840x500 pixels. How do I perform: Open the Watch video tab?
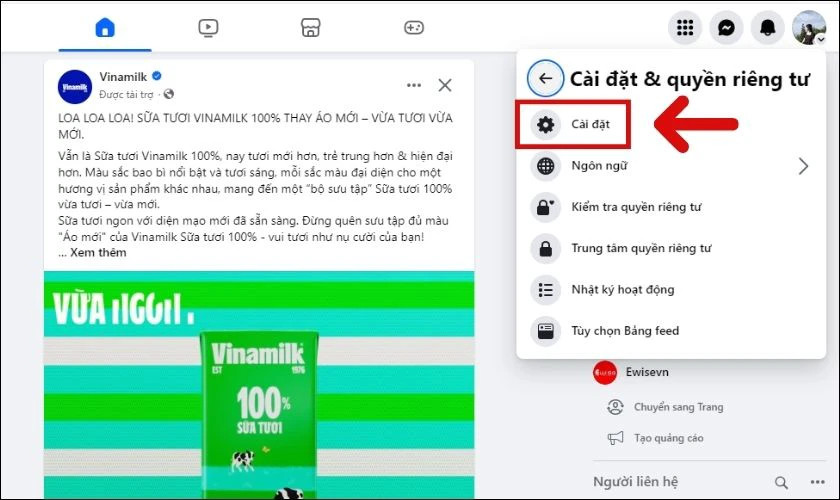208,27
